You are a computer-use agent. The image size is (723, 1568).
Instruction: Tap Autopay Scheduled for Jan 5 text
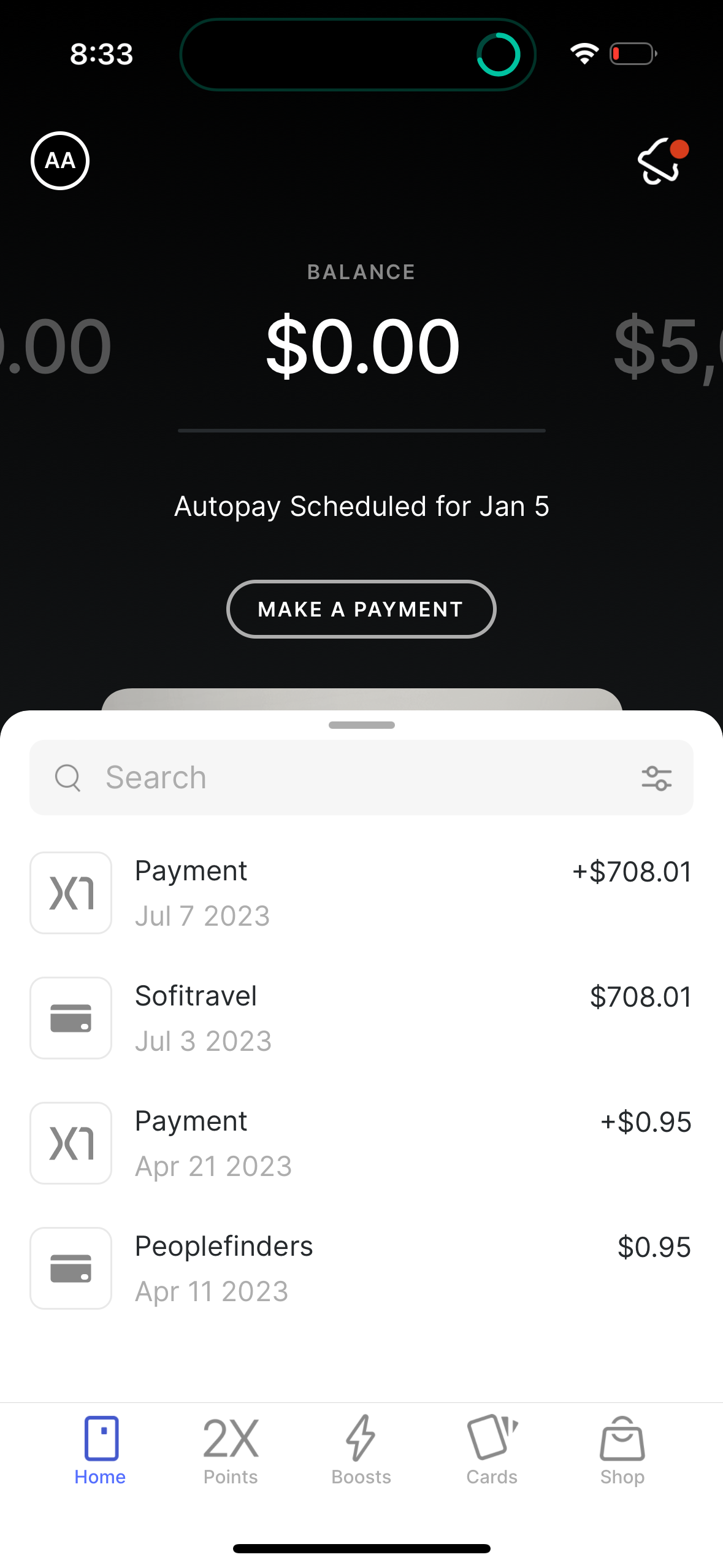tap(361, 507)
